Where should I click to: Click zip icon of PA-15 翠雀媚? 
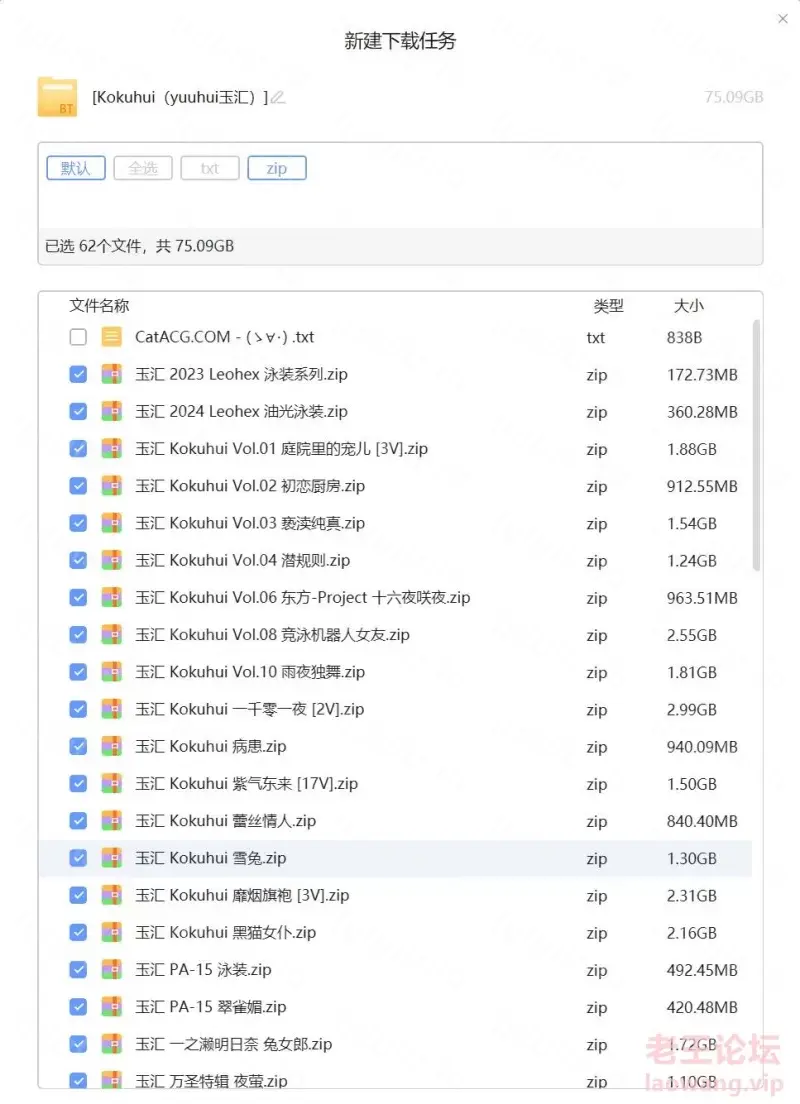pyautogui.click(x=111, y=1007)
